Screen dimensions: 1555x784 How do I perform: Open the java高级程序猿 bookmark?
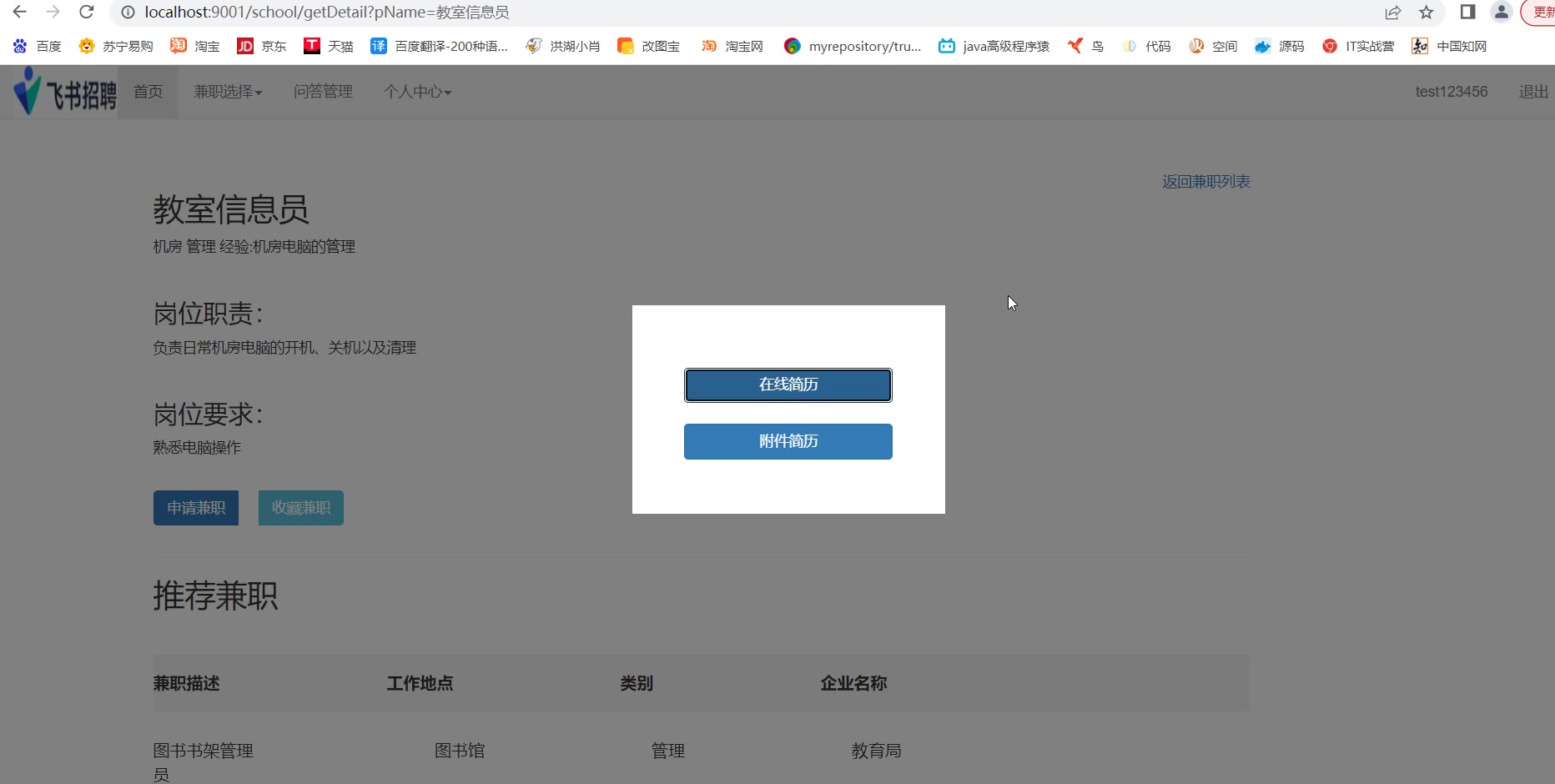994,46
